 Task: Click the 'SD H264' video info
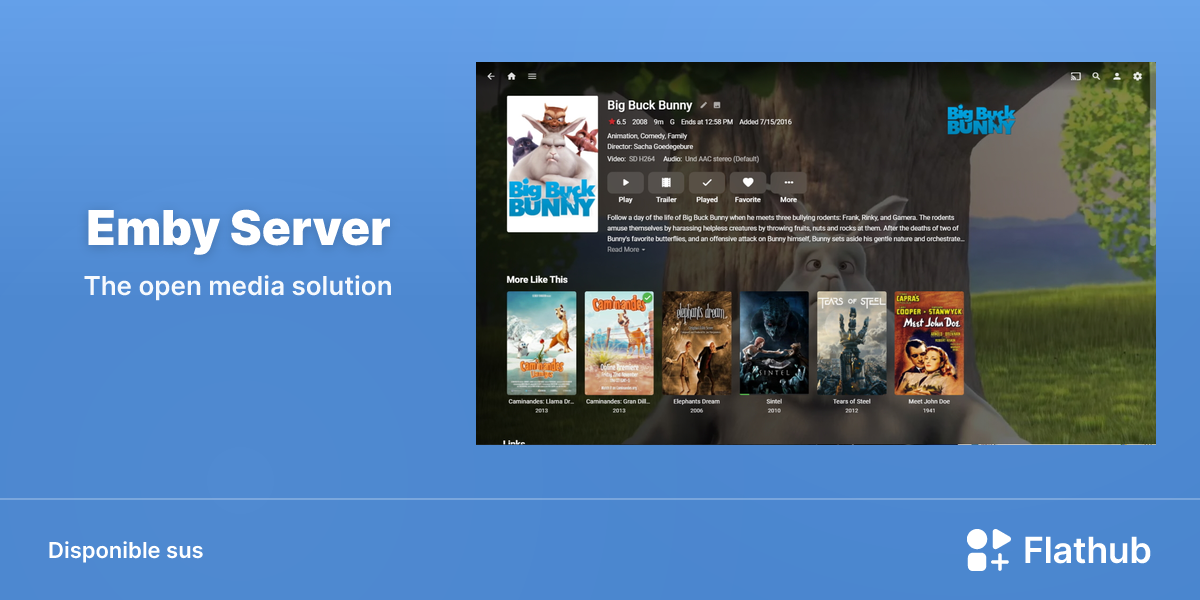point(644,159)
